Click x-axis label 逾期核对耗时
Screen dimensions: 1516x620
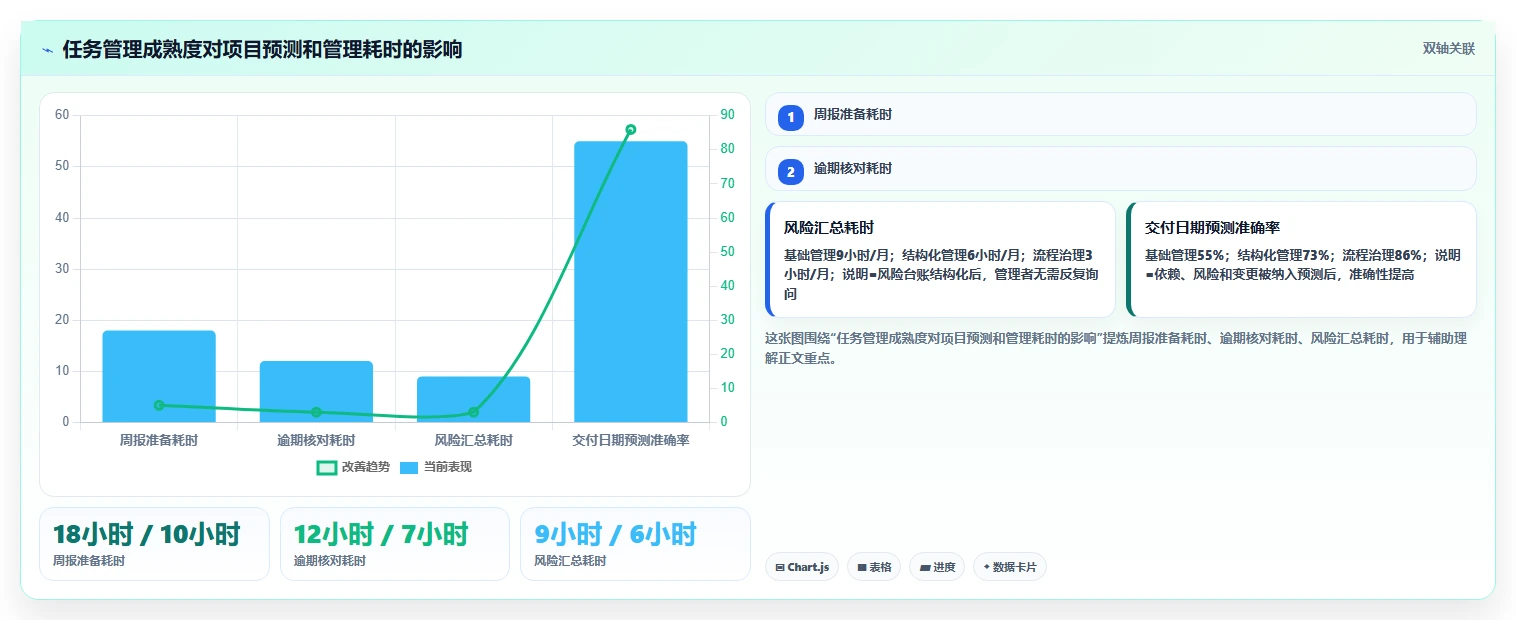click(316, 440)
